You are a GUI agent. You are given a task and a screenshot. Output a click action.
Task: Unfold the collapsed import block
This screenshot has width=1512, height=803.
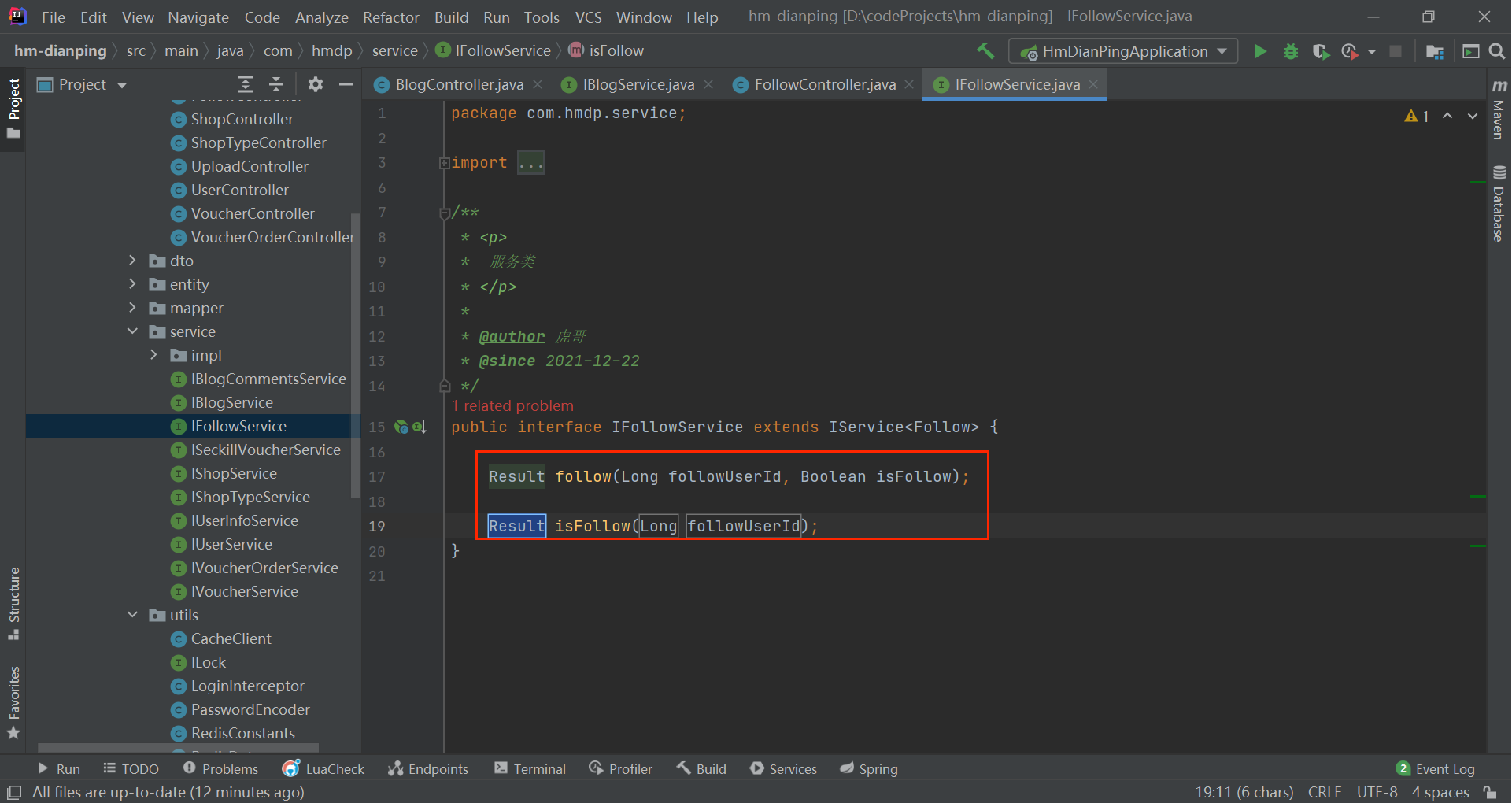444,163
